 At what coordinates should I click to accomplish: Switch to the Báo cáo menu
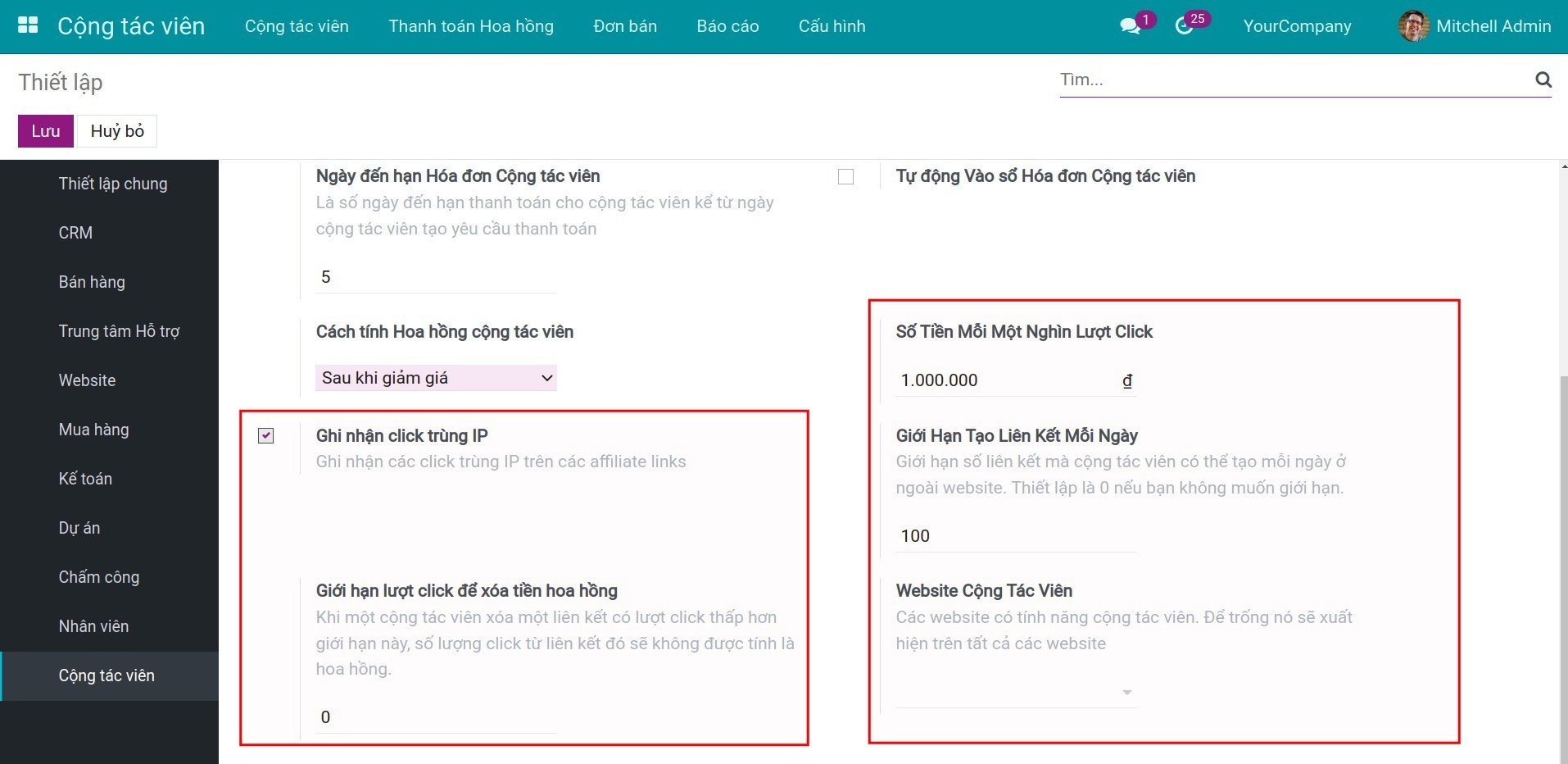(727, 25)
